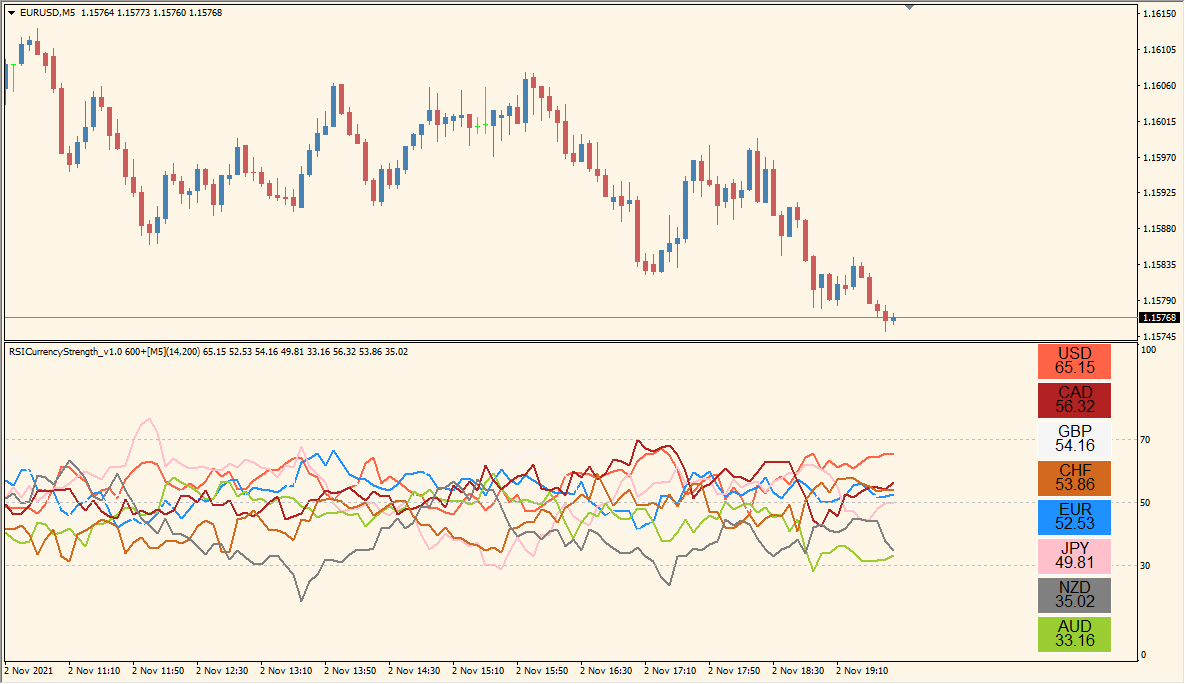
Task: Click the gray chart shift triangle marker
Action: (909, 7)
